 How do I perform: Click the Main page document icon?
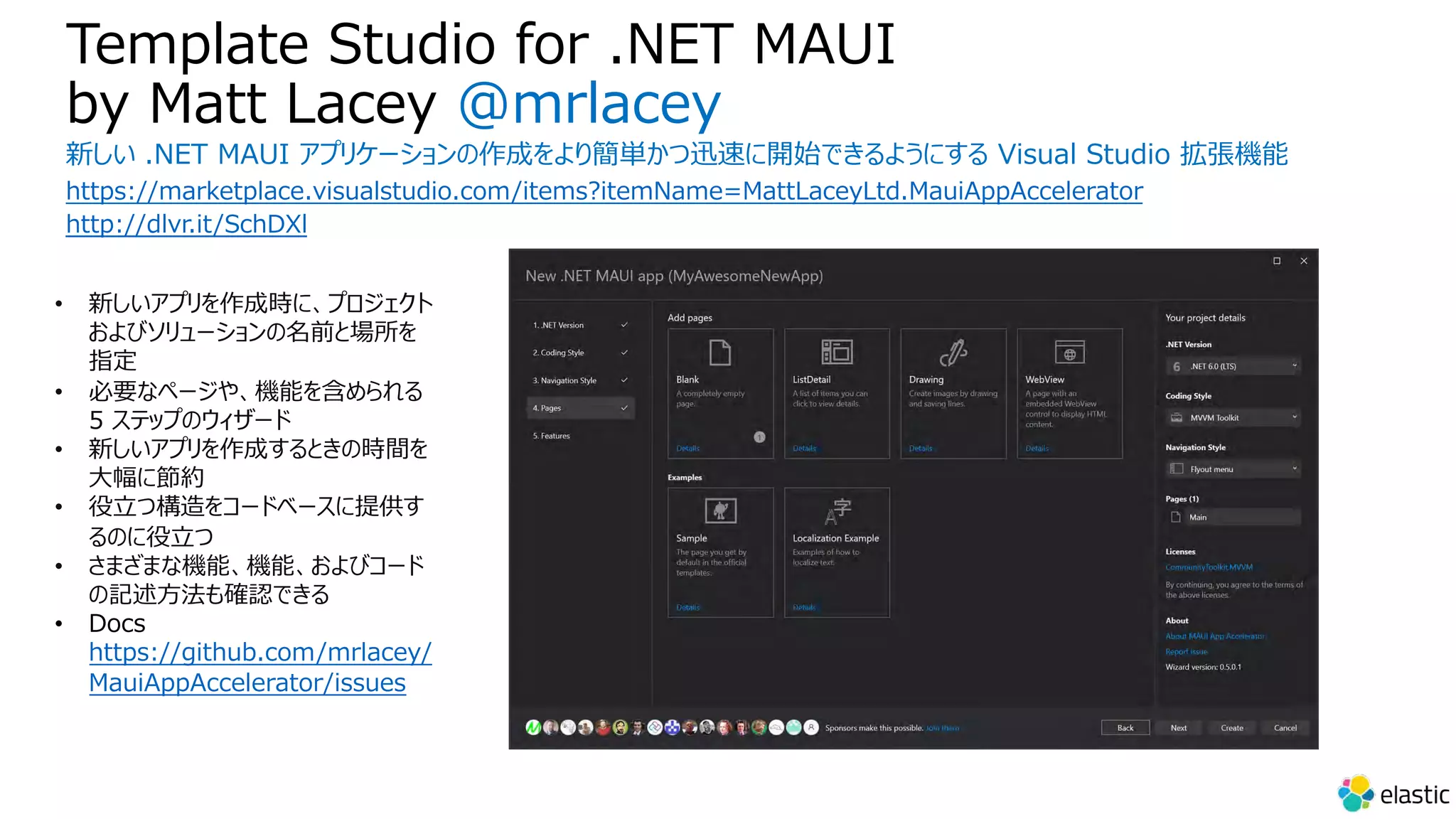pyautogui.click(x=1175, y=517)
